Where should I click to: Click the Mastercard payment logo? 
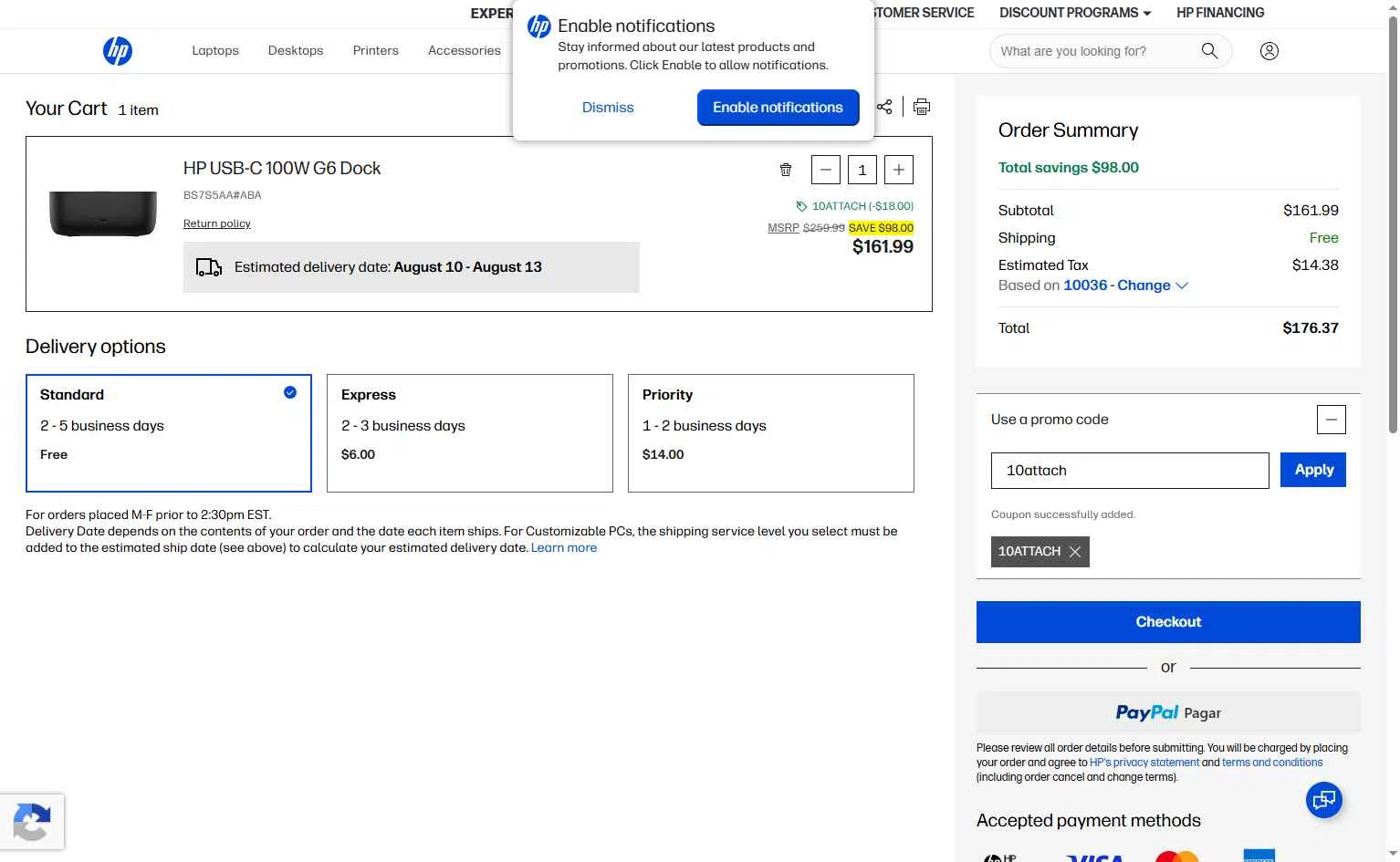[1176, 857]
